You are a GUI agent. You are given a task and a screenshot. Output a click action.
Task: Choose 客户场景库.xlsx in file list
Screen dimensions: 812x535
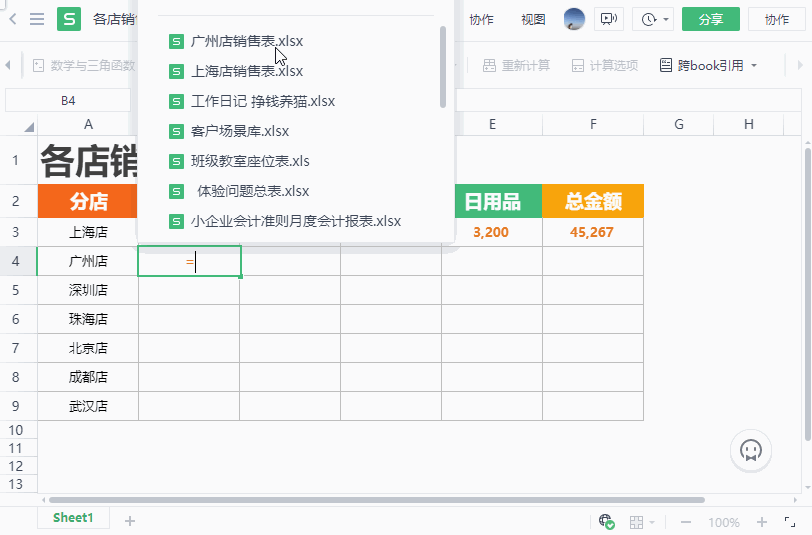pyautogui.click(x=239, y=131)
